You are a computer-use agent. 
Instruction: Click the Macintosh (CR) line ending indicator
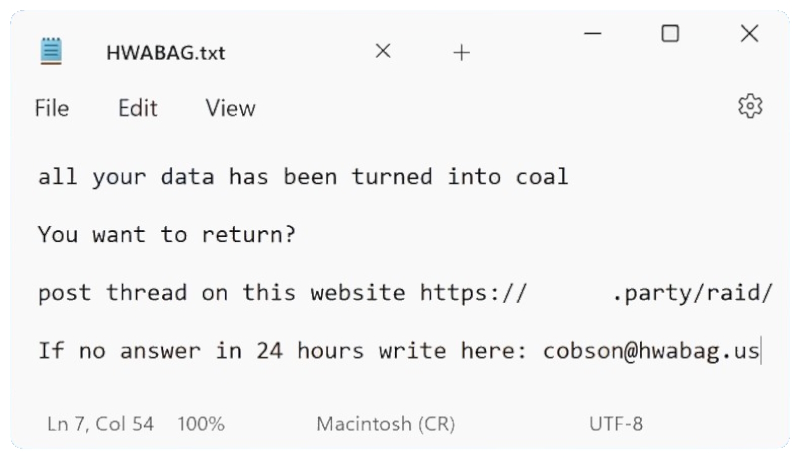(385, 423)
